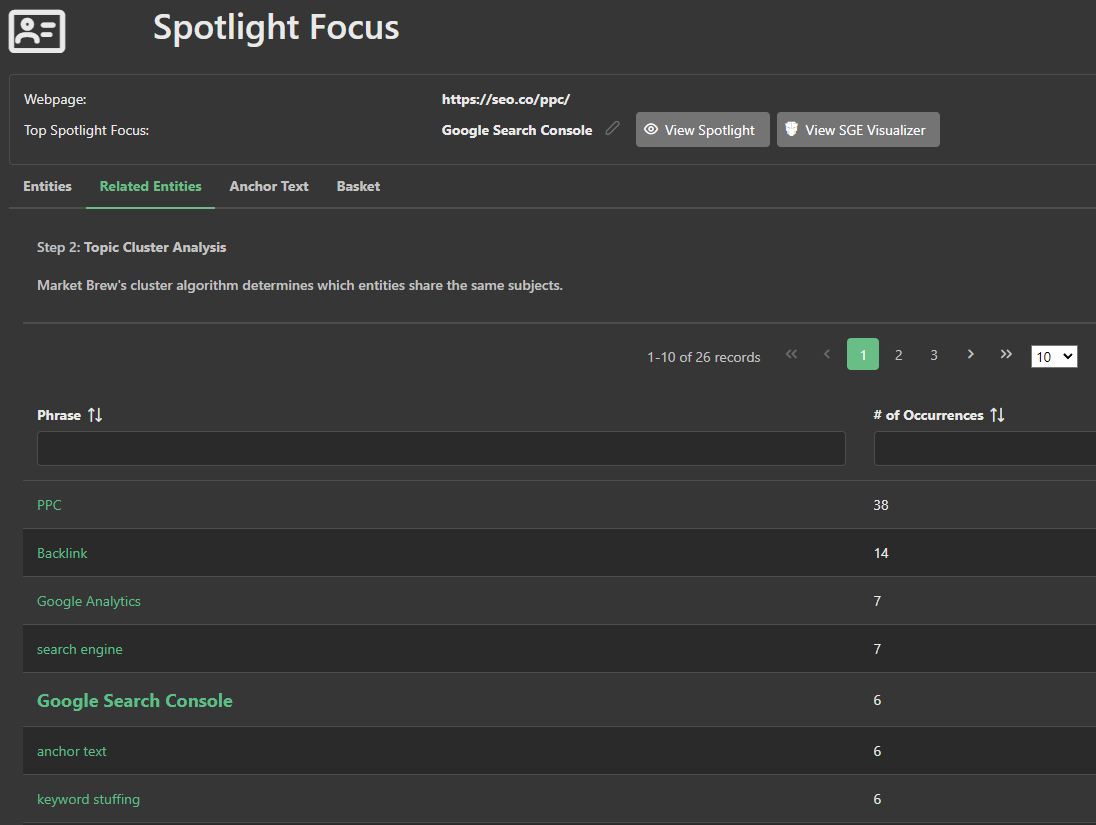Viewport: 1096px width, 825px height.
Task: Jump to first page arrow
Action: (791, 355)
